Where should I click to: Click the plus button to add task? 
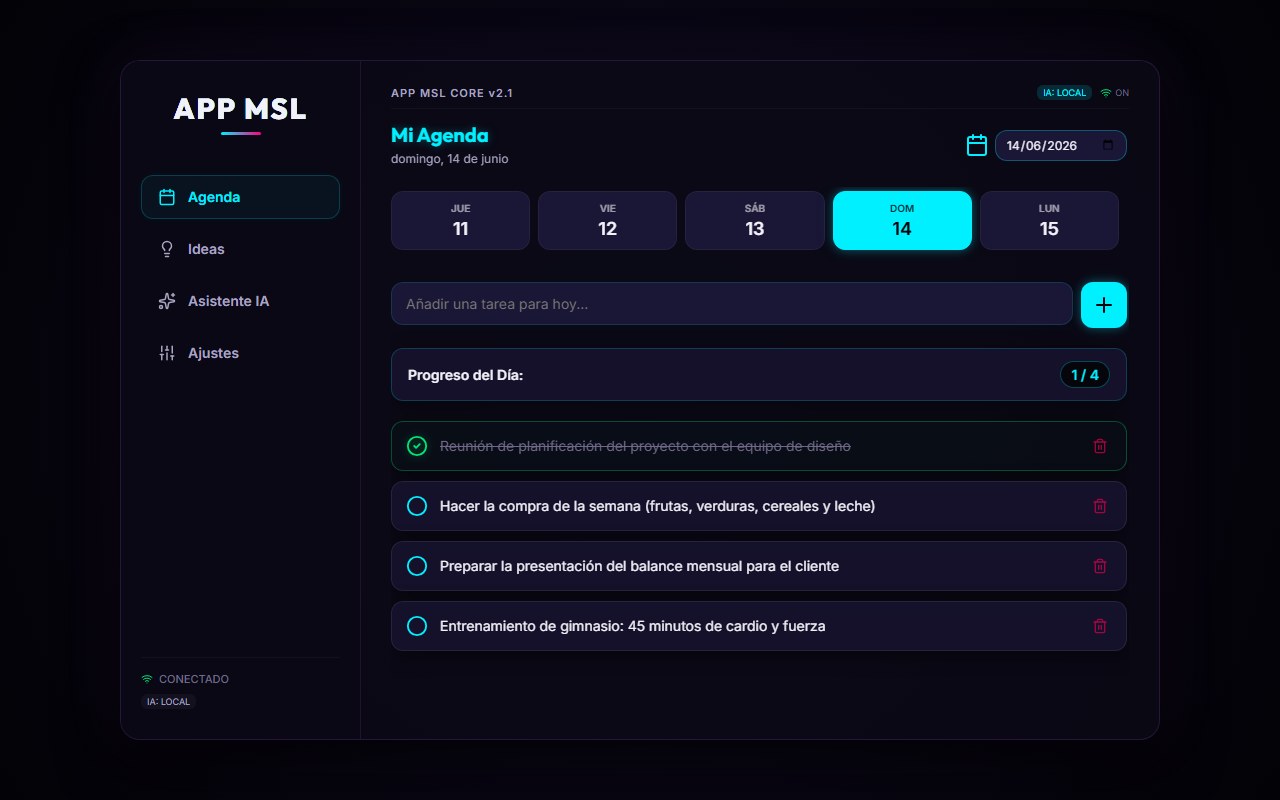pyautogui.click(x=1104, y=305)
